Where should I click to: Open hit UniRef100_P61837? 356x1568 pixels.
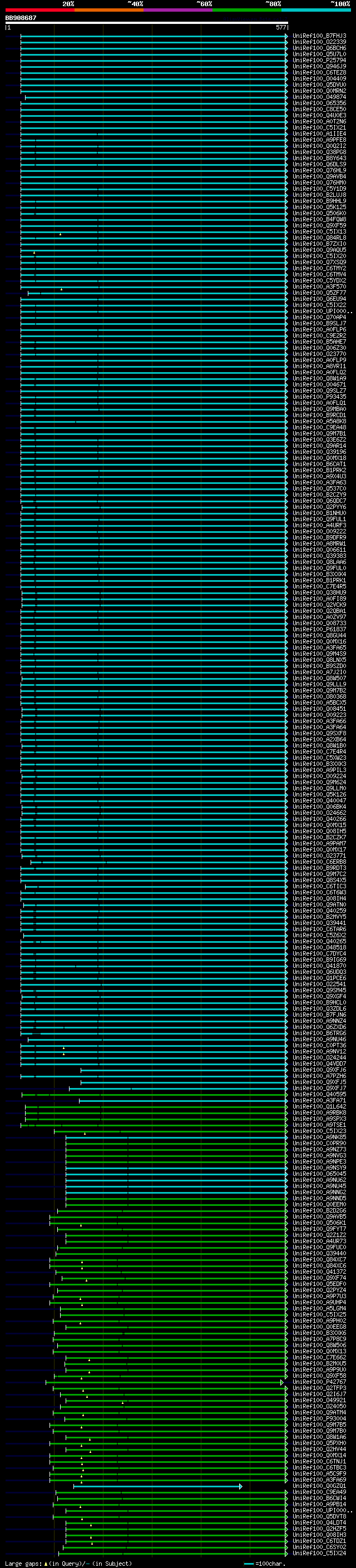pos(319,630)
